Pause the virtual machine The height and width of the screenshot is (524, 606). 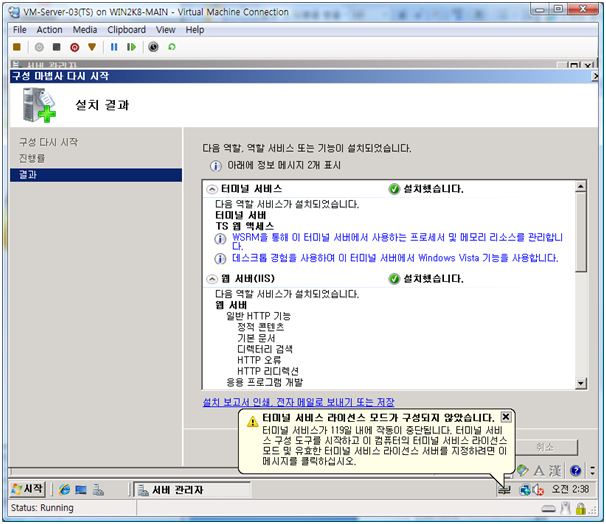point(114,47)
